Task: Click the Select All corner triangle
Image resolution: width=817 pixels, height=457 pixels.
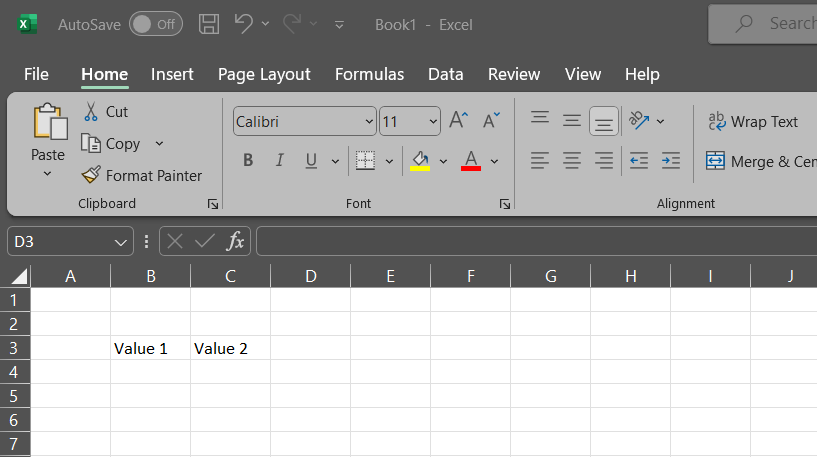Action: pyautogui.click(x=19, y=276)
